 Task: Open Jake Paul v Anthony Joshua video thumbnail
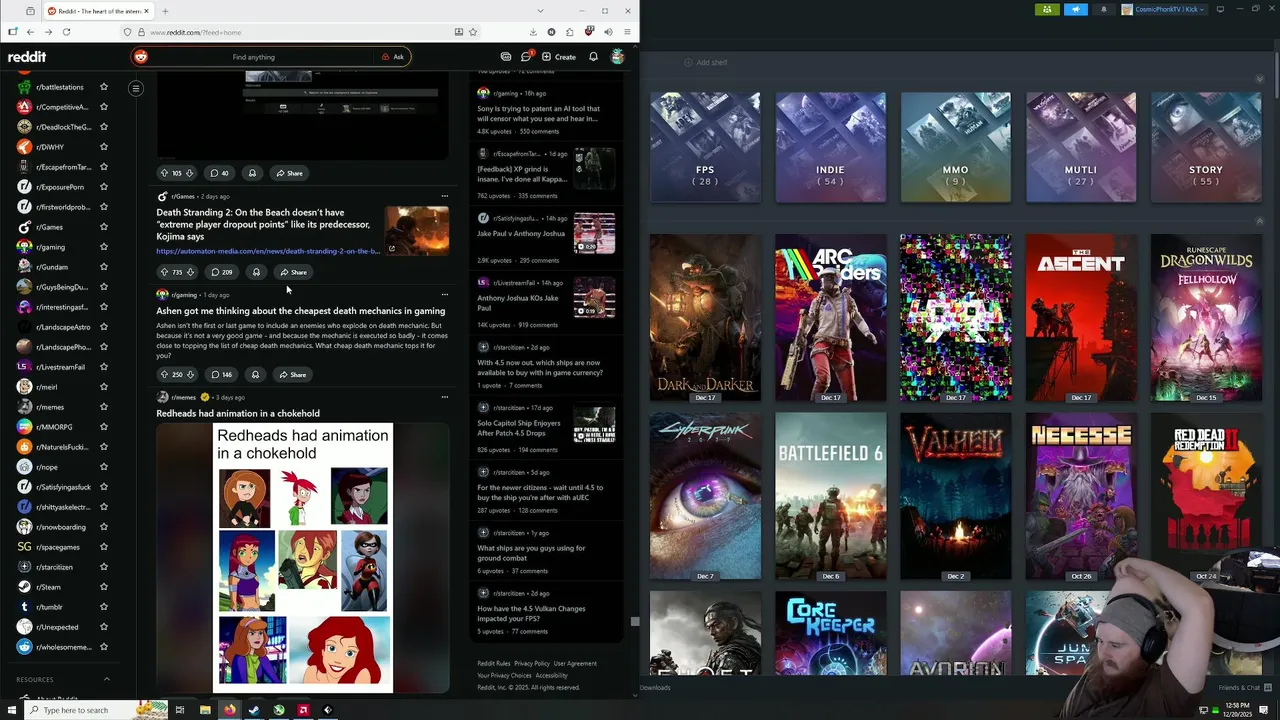(x=594, y=232)
